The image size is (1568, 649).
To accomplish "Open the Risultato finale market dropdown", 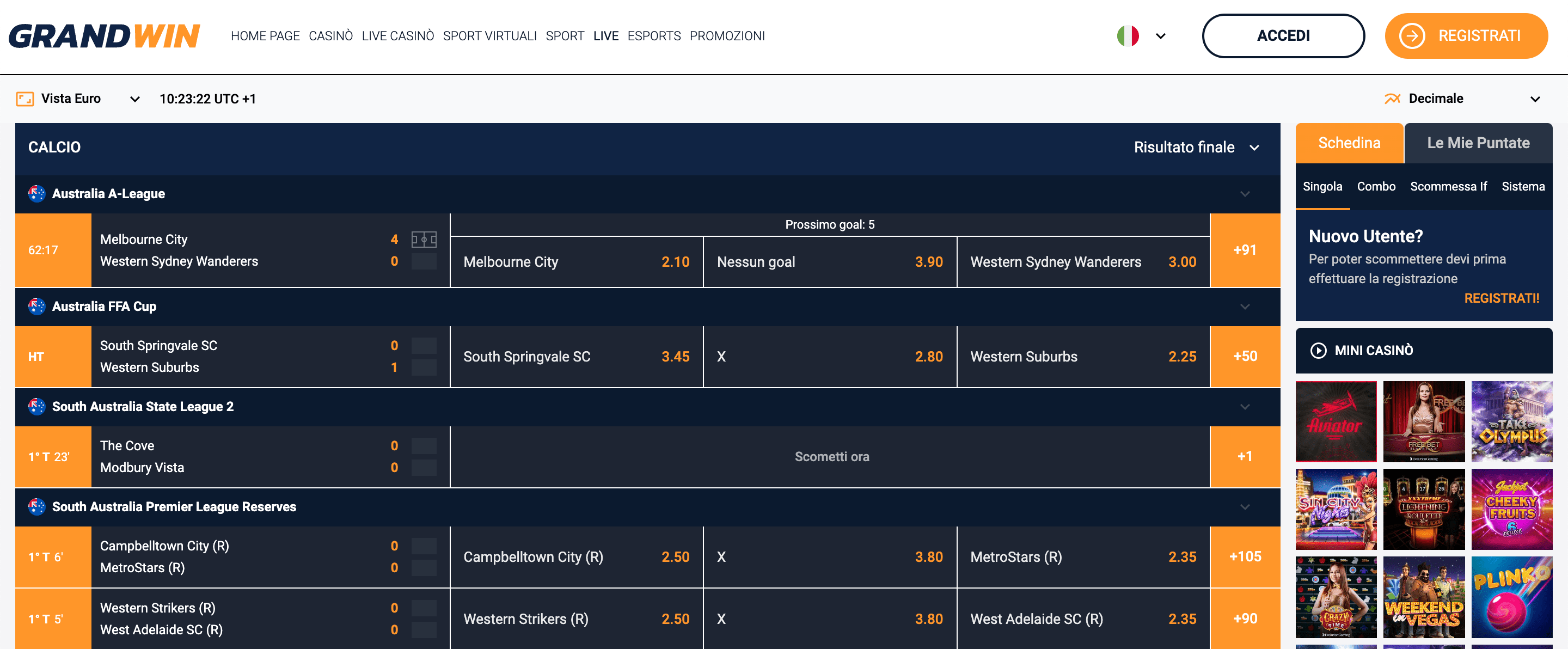I will 1196,148.
